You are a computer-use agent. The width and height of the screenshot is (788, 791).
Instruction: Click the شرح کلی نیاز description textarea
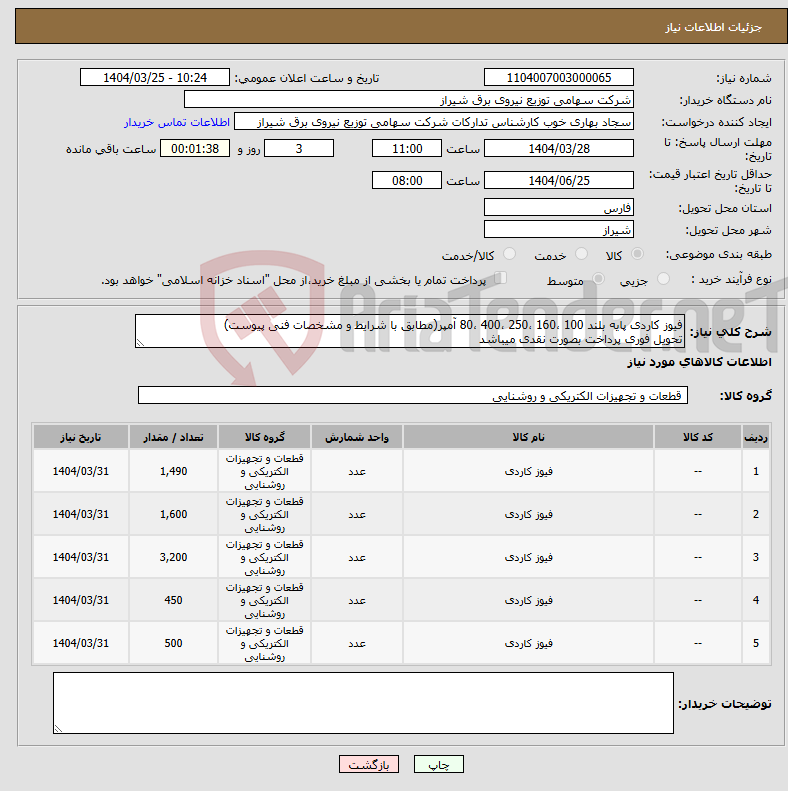coord(410,331)
